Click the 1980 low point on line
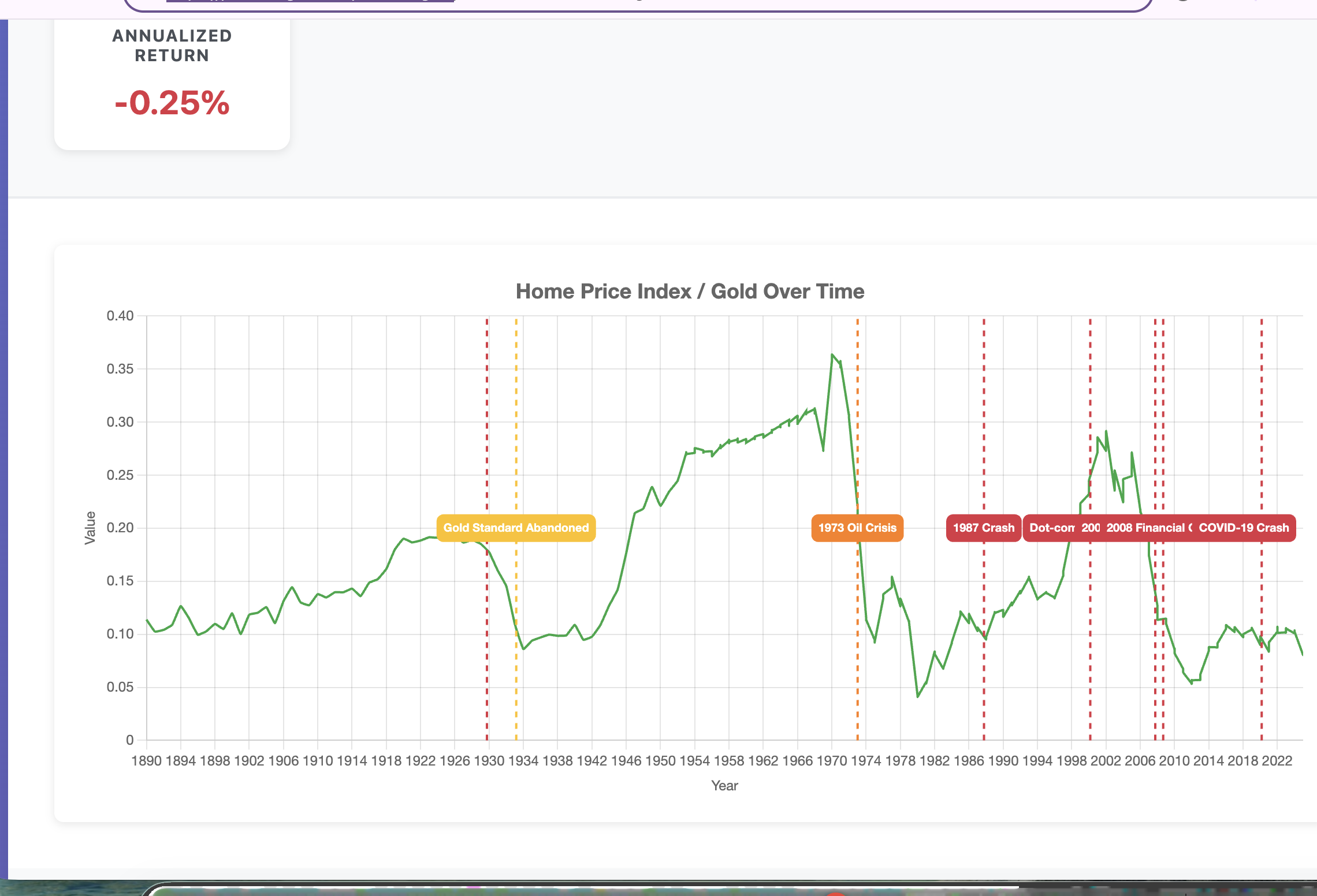 coord(917,696)
